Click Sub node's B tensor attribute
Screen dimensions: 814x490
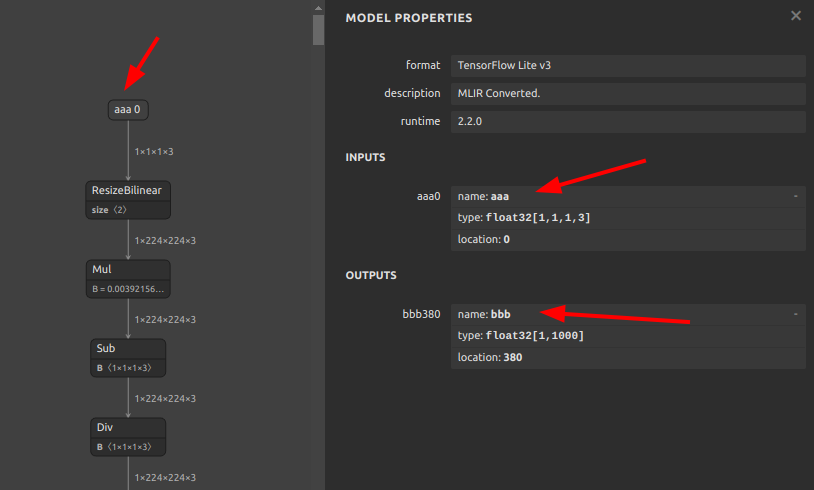(128, 368)
